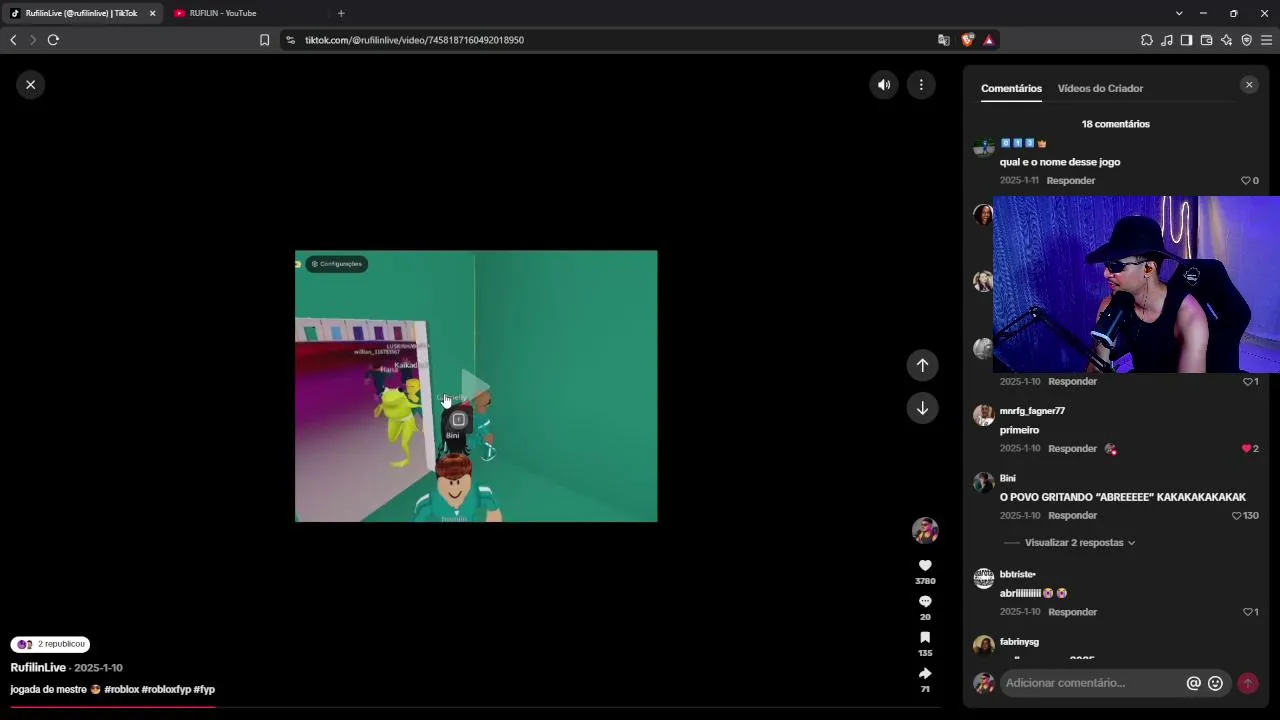Switch to the Vídeos do Criador tab
The width and height of the screenshot is (1280, 720).
click(x=1100, y=88)
